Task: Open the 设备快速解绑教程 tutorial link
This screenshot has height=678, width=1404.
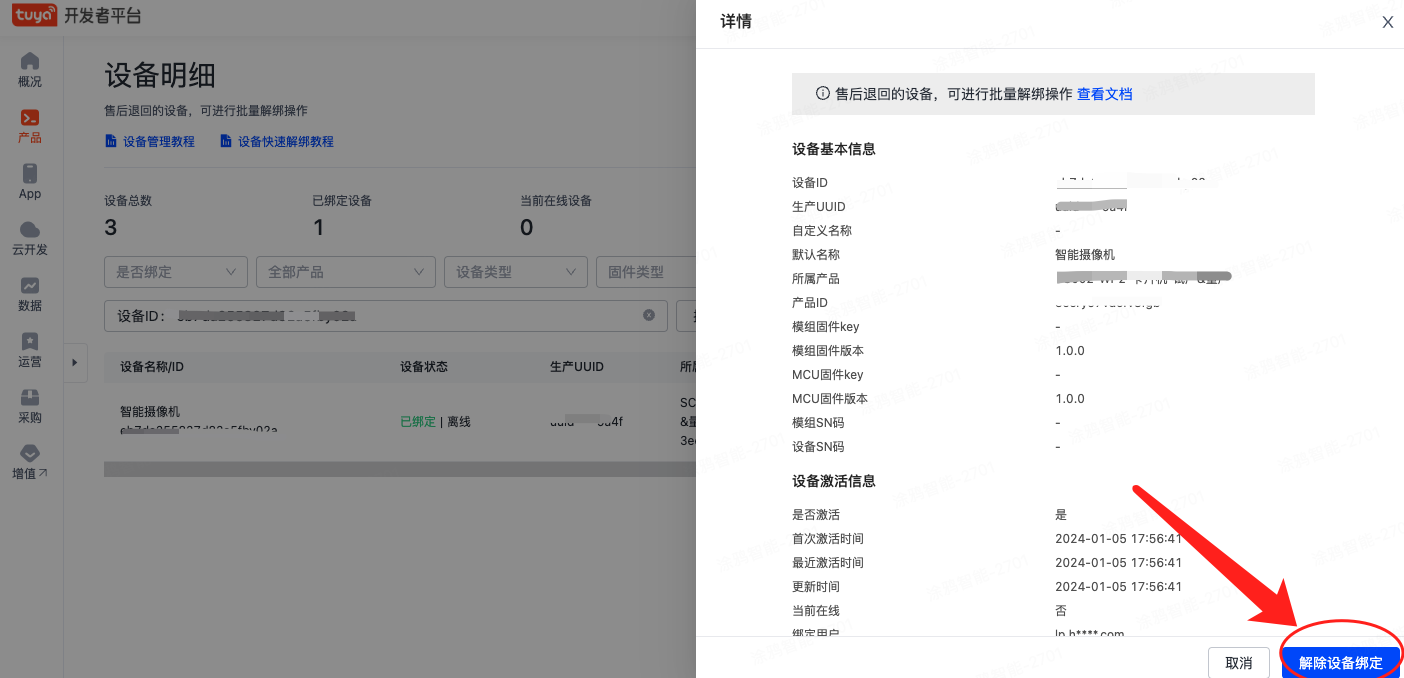Action: point(277,142)
